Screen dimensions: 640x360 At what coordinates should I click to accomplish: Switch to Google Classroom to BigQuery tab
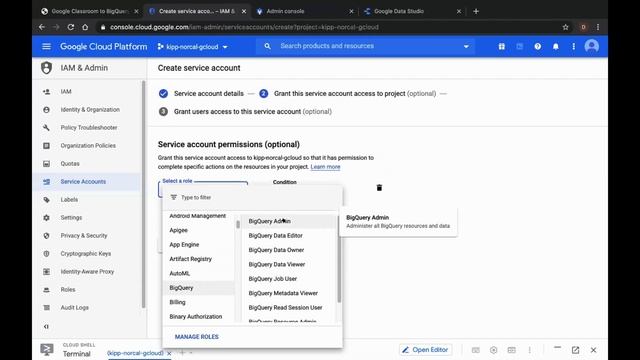point(90,11)
